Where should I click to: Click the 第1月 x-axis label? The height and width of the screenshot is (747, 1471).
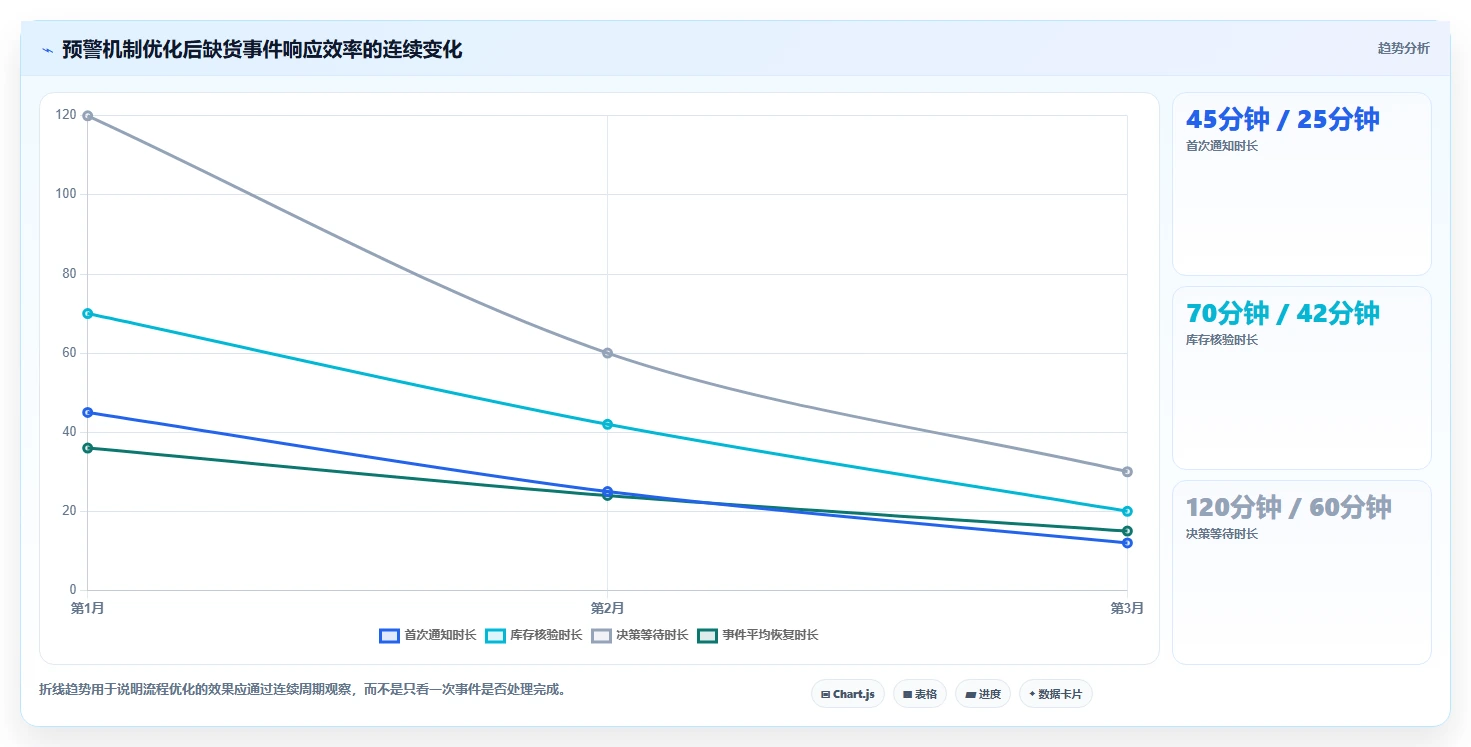tap(88, 608)
